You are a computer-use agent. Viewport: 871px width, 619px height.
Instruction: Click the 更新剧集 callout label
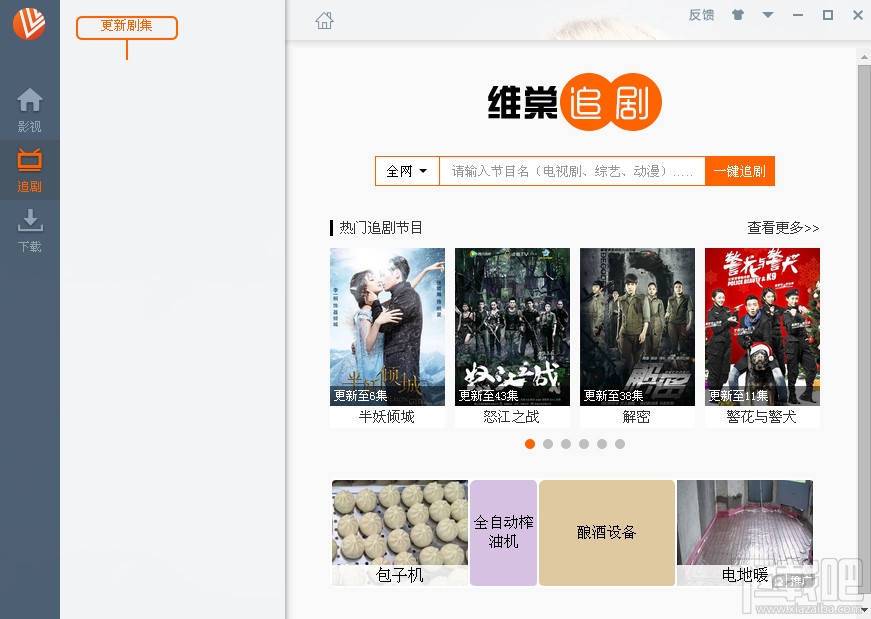point(127,28)
